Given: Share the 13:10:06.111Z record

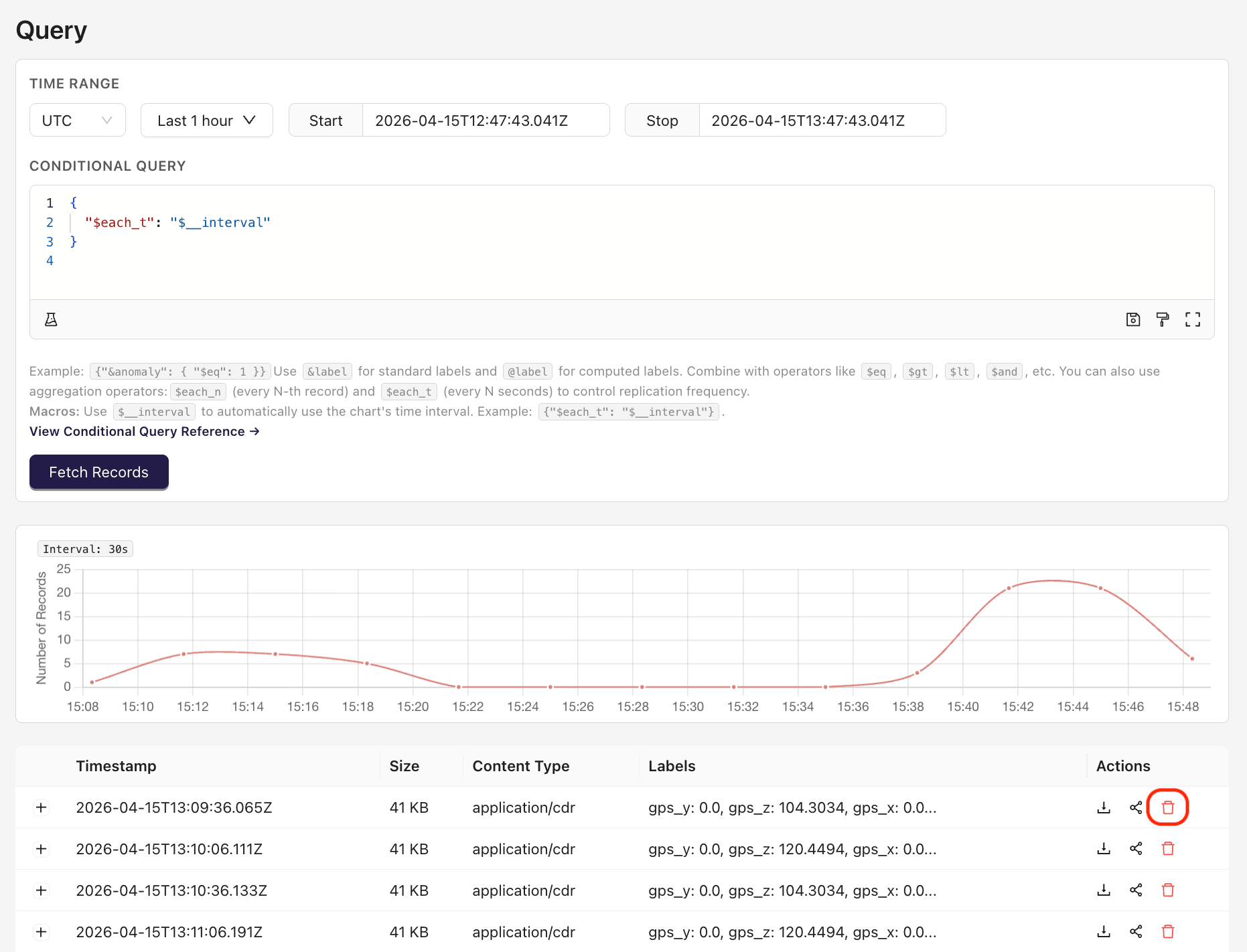Looking at the screenshot, I should 1136,849.
